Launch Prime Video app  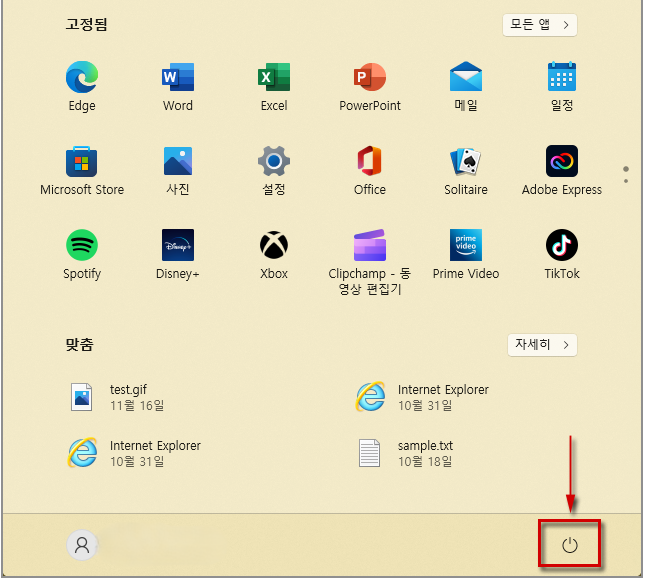[x=466, y=255]
